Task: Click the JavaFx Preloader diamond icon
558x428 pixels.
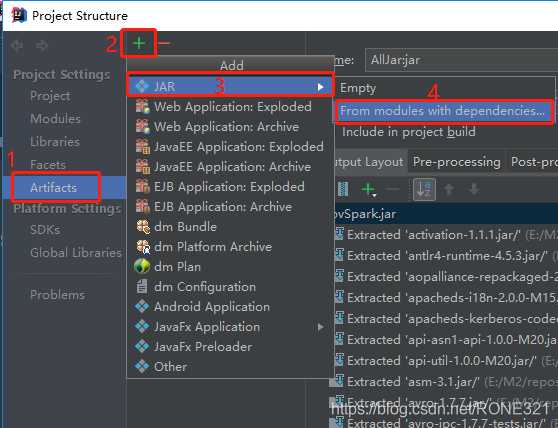Action: [x=142, y=347]
